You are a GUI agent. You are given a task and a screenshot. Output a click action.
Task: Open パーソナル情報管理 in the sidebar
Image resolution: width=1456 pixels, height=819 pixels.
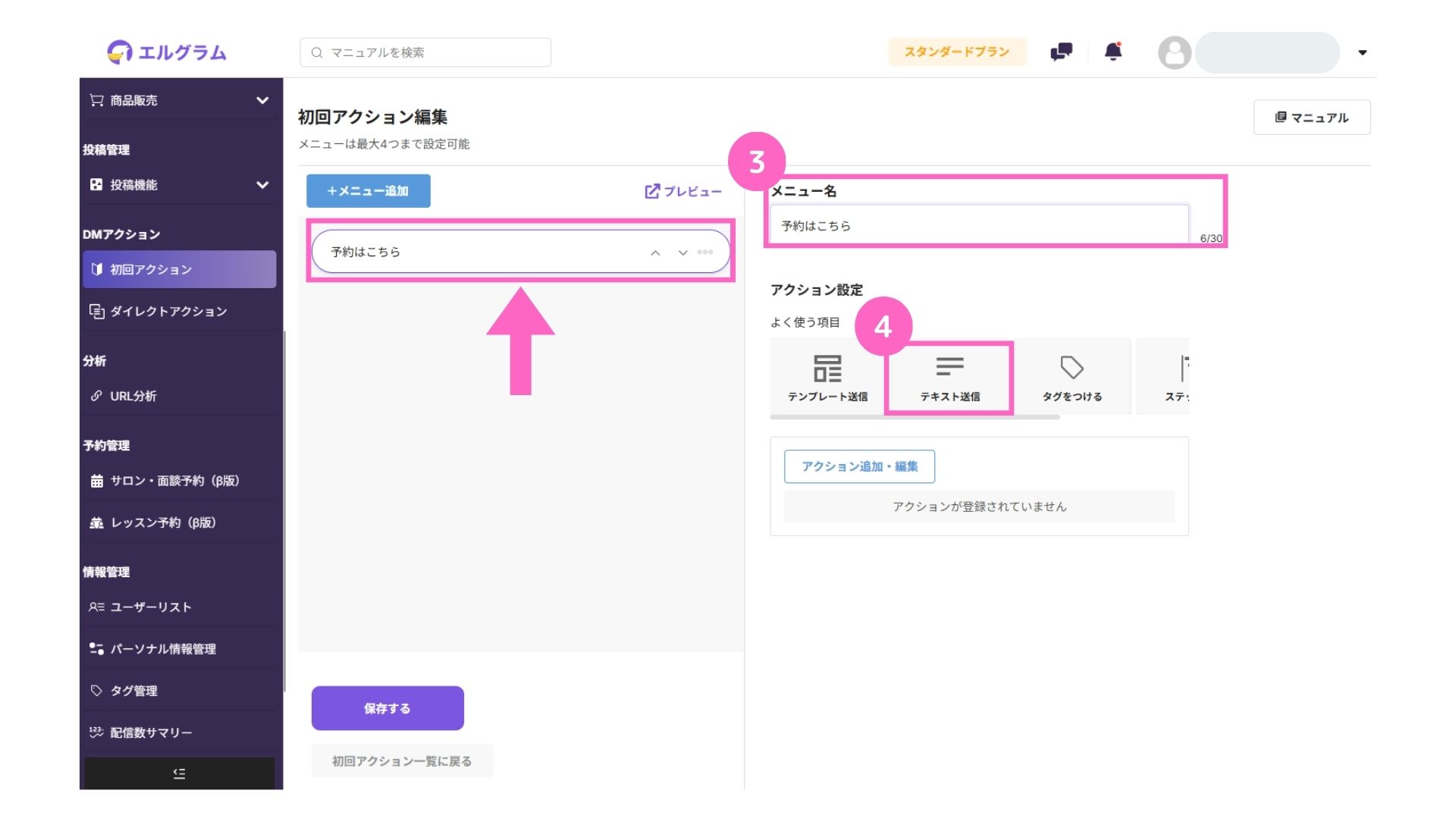click(x=179, y=649)
